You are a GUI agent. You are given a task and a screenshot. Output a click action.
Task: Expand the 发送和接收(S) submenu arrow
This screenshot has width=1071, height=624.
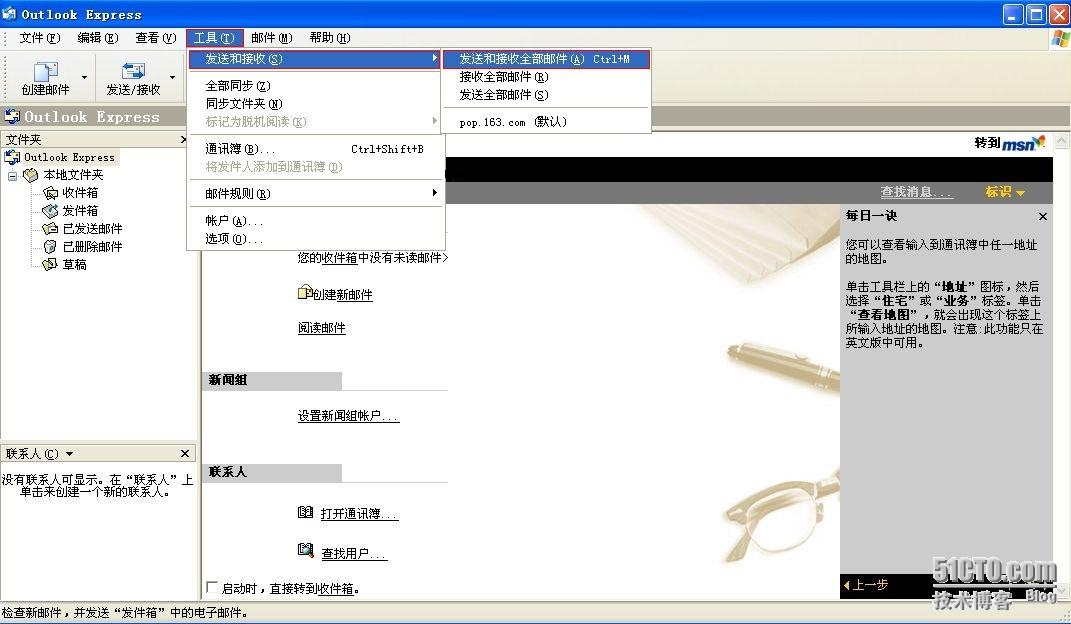point(434,59)
